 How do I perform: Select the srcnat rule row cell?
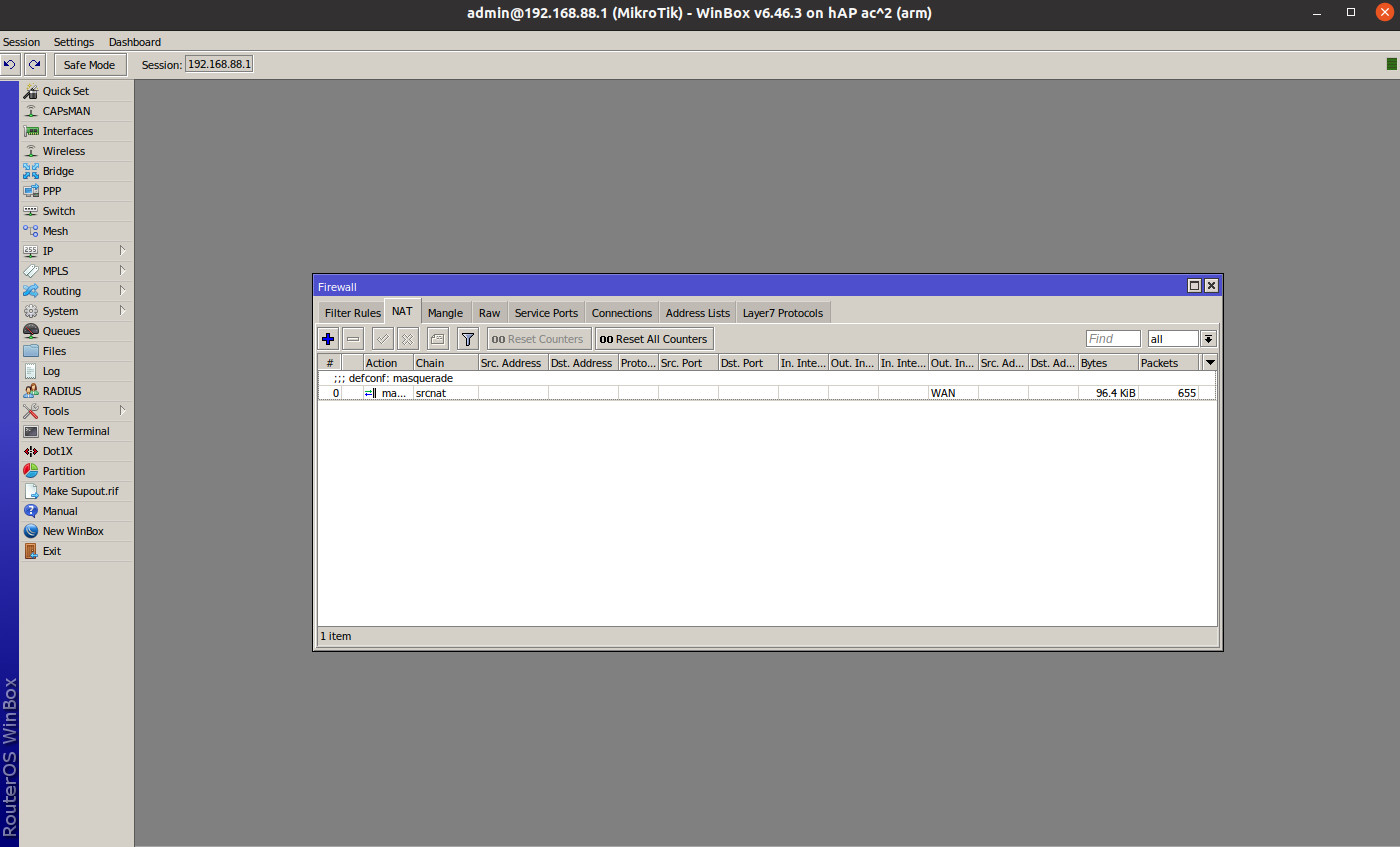(445, 393)
